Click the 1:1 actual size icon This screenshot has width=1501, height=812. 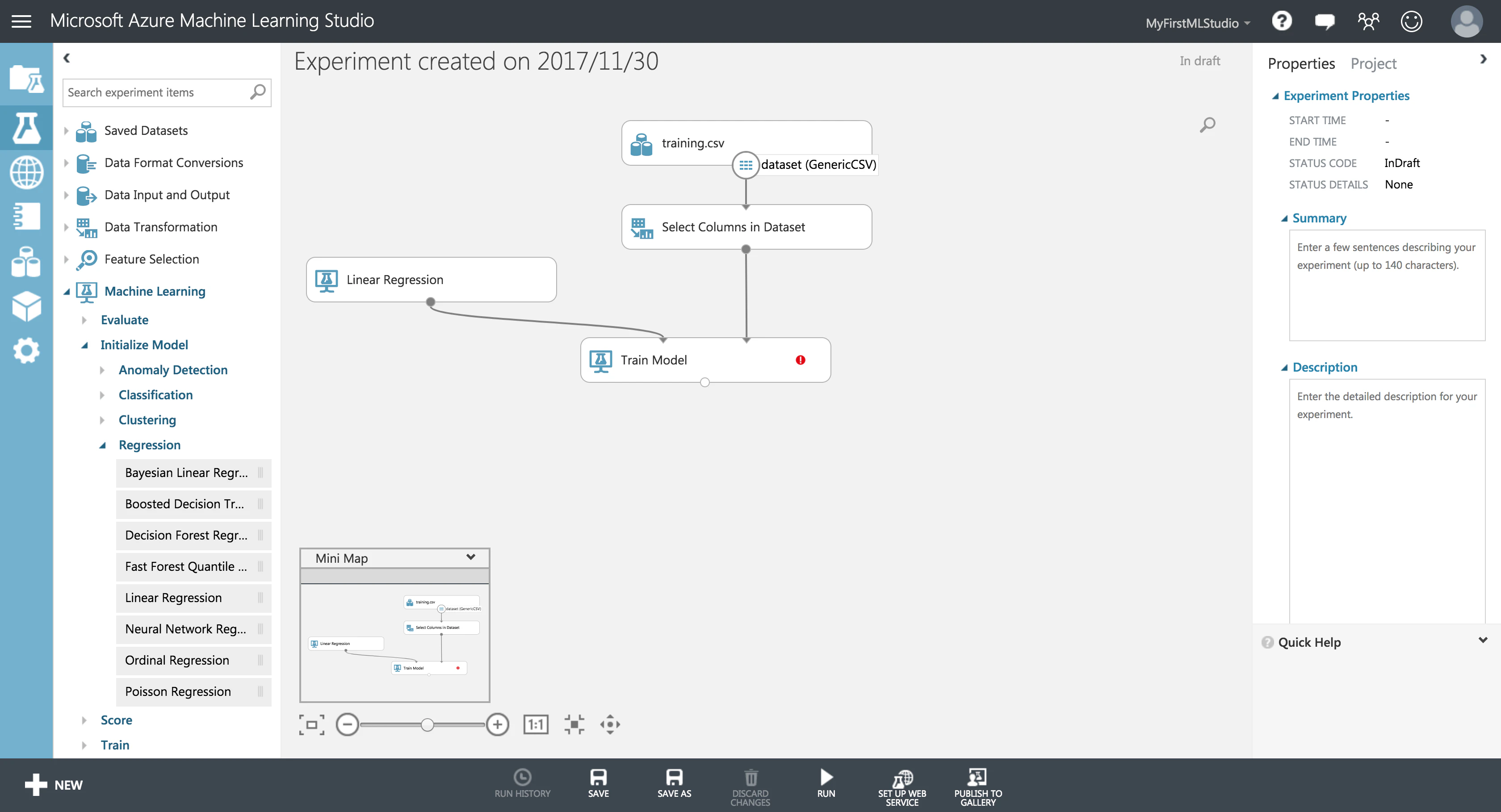pos(536,724)
